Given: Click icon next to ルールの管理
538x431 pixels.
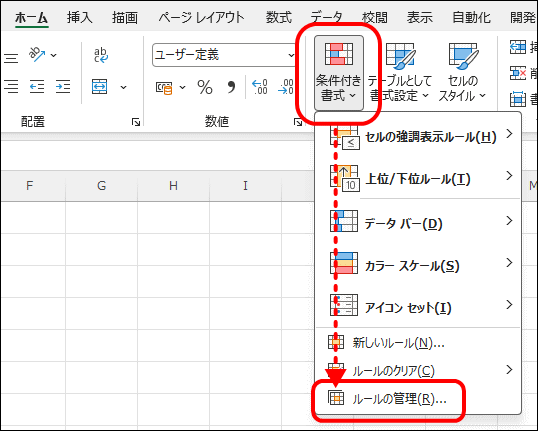Looking at the screenshot, I should (x=336, y=398).
